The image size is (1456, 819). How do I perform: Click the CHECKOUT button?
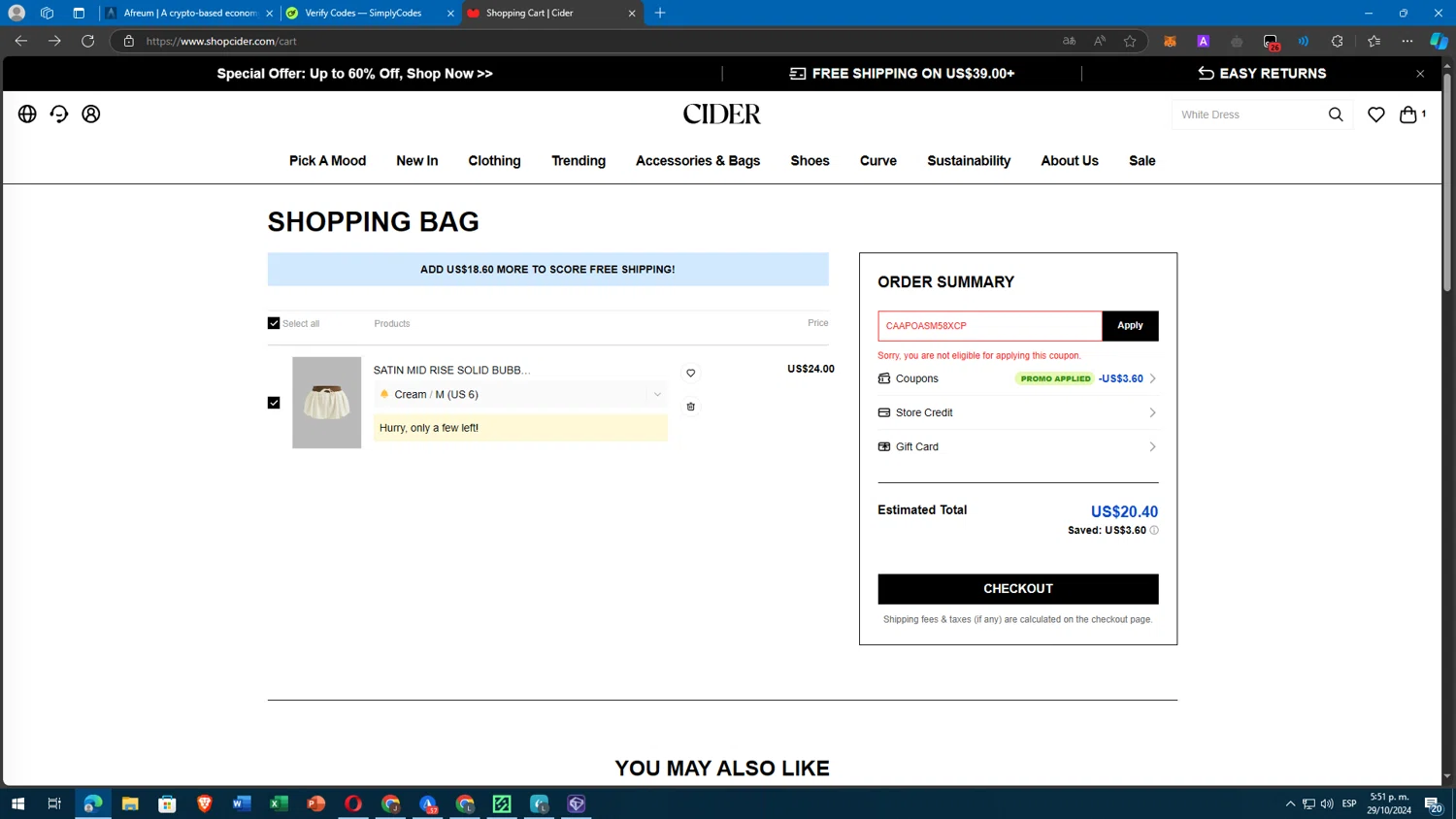pos(1017,589)
